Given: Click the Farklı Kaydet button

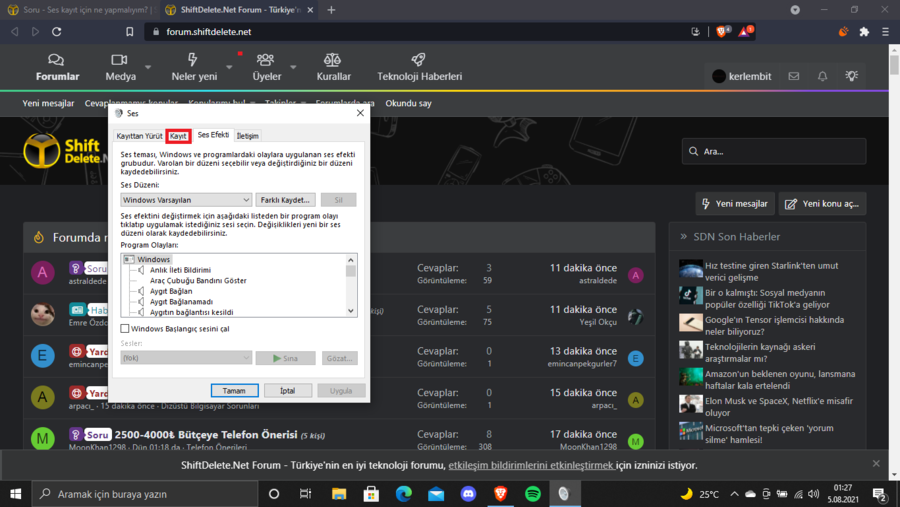Looking at the screenshot, I should coord(285,200).
